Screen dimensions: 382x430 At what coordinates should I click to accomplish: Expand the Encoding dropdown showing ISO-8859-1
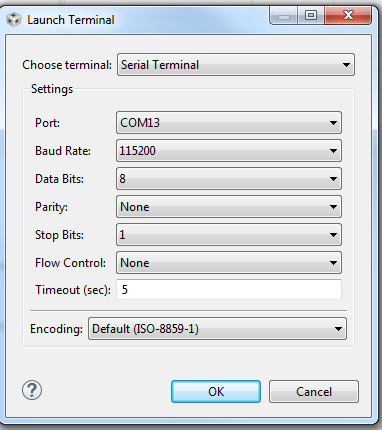coord(217,329)
